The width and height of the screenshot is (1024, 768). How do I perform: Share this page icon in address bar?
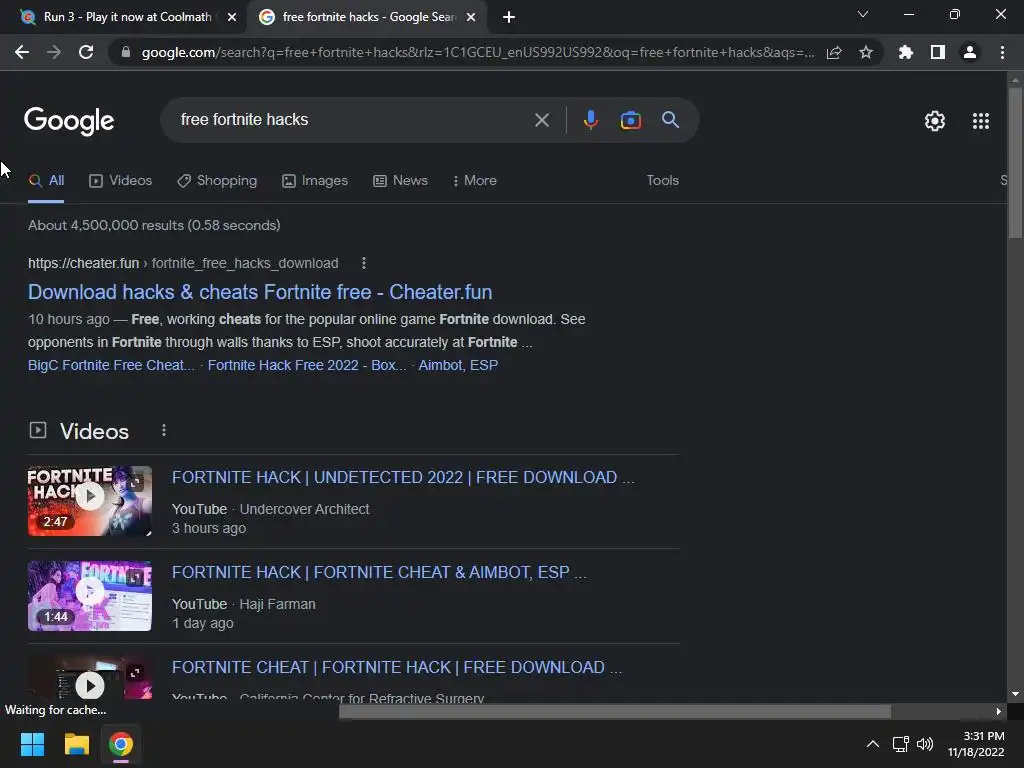[834, 52]
